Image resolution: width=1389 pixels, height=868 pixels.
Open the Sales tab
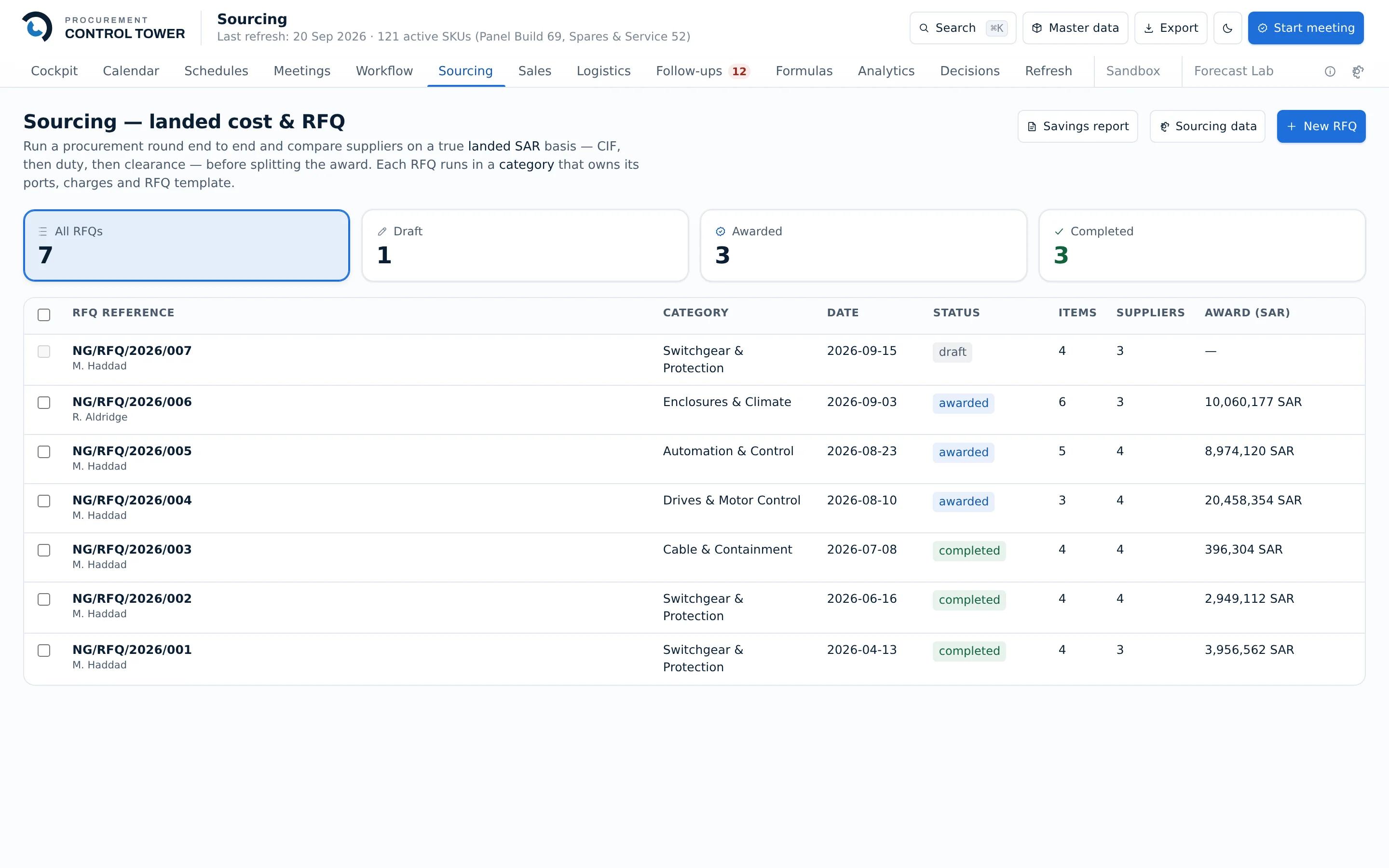click(x=534, y=71)
